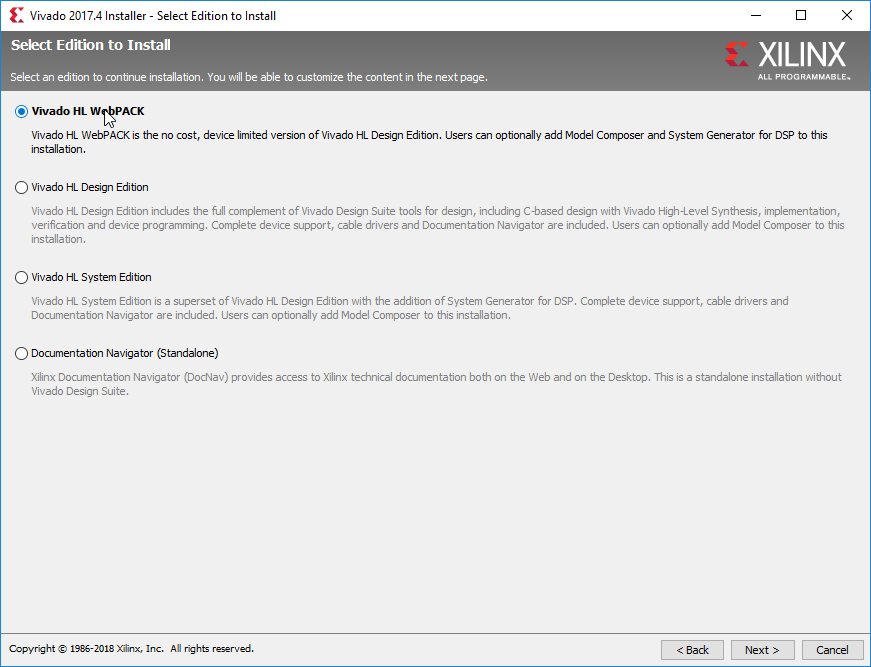Click the copyright notice text

(x=131, y=649)
